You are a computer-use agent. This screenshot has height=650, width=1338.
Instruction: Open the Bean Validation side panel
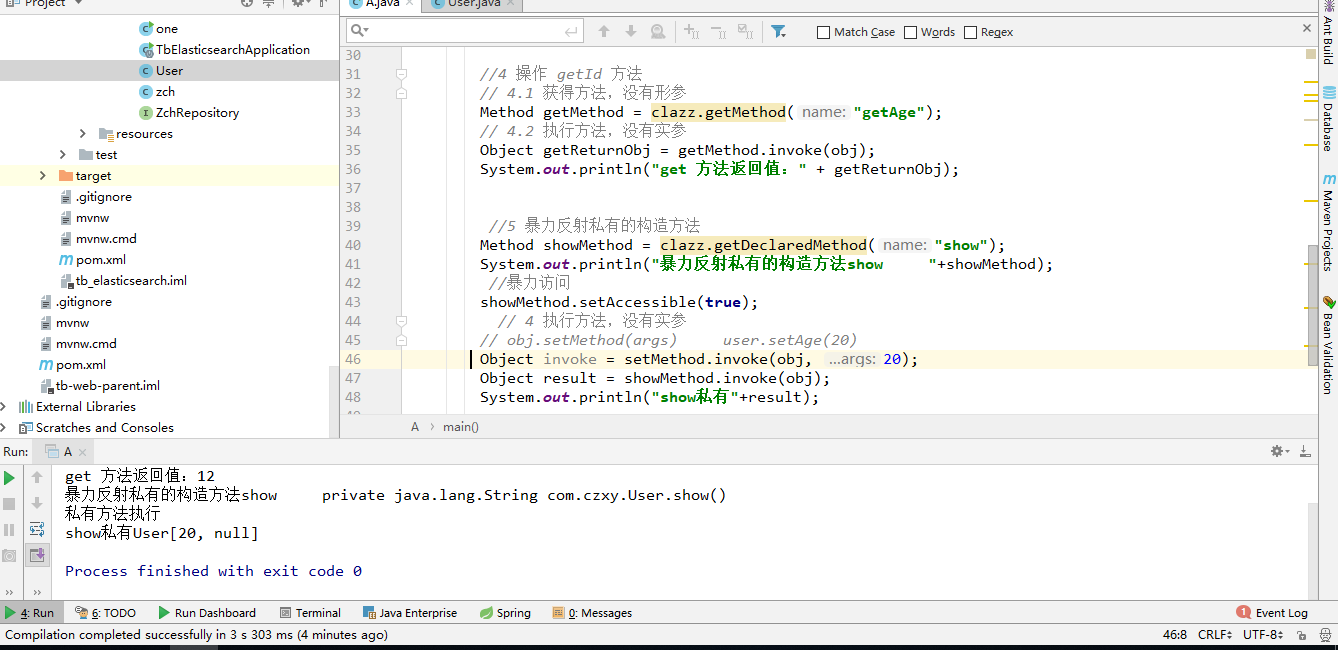click(1328, 344)
